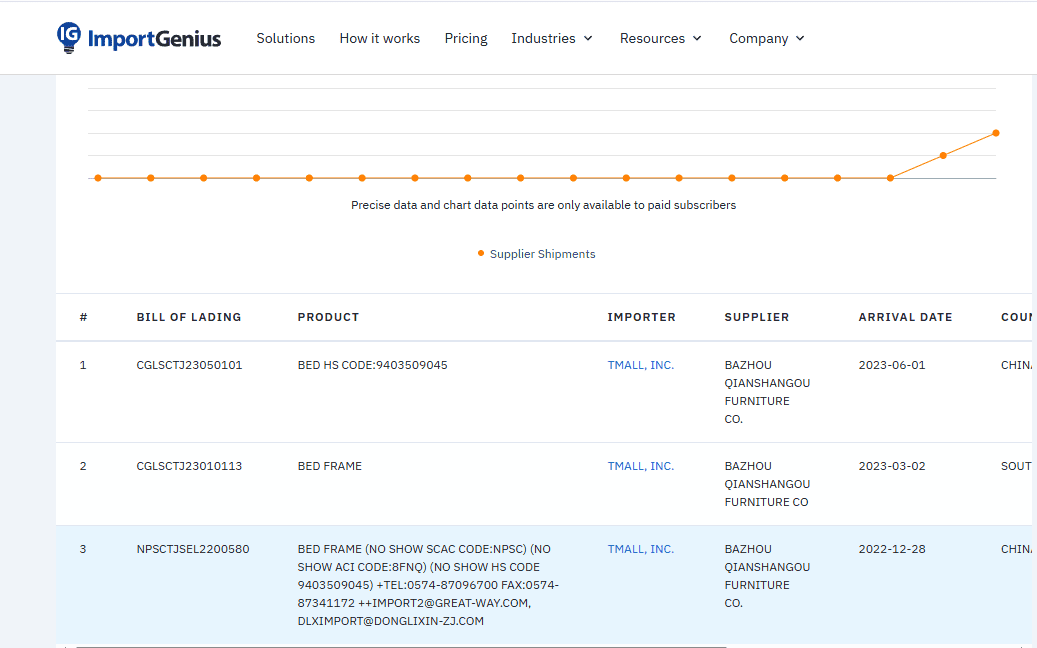Image resolution: width=1037 pixels, height=648 pixels.
Task: Toggle the Supplier Shipments legend item
Action: tap(537, 254)
